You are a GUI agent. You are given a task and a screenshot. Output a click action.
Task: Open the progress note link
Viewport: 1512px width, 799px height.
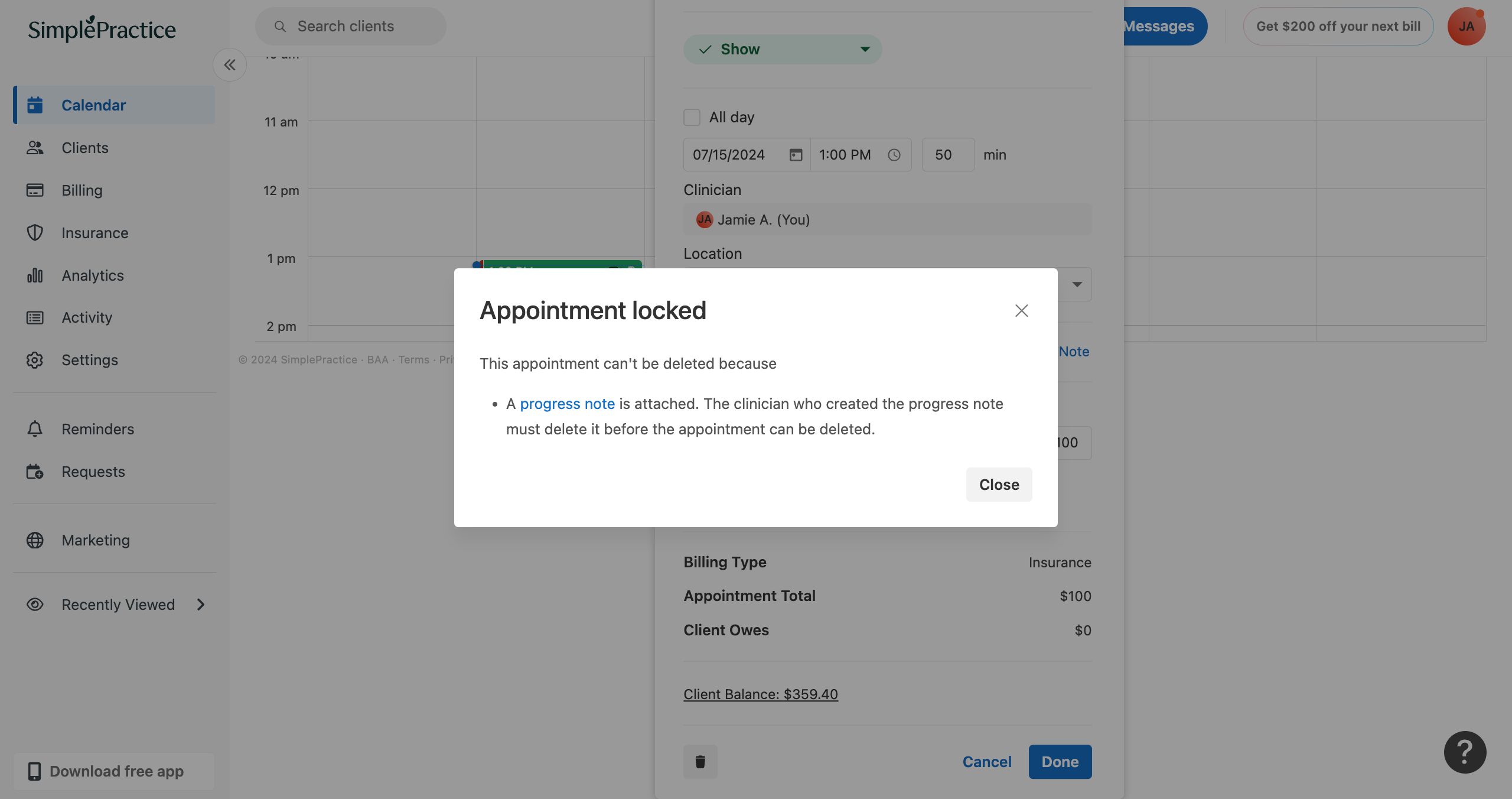coord(567,404)
